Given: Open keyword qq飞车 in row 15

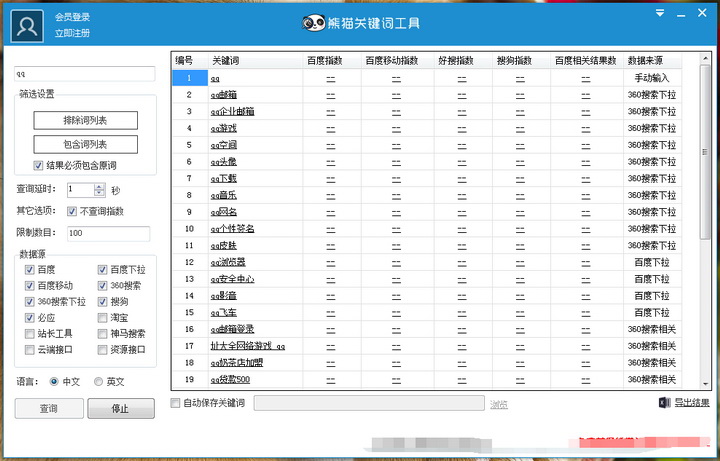Looking at the screenshot, I should click(x=224, y=313).
